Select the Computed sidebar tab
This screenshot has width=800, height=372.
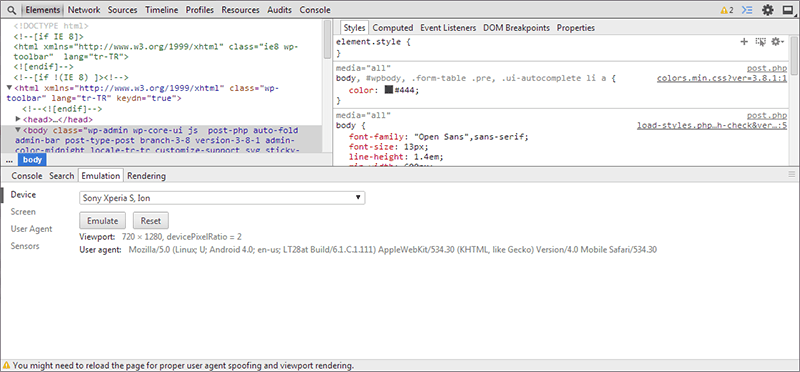point(393,28)
